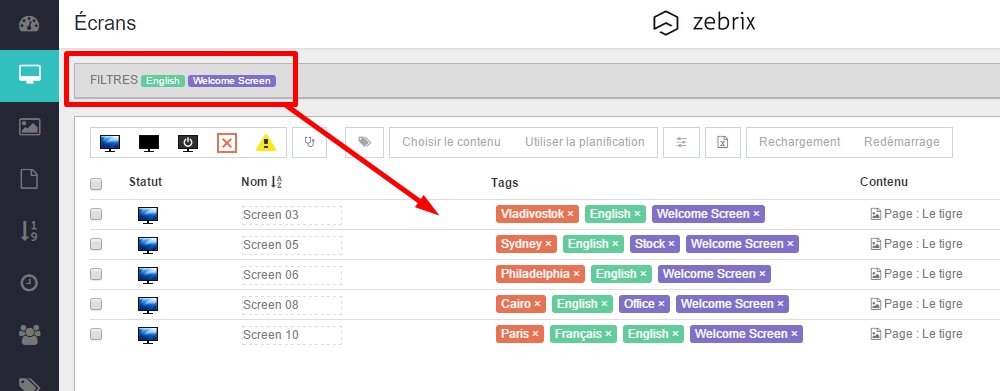This screenshot has height=391, width=1000.
Task: Click the Statut column header
Action: (x=145, y=182)
